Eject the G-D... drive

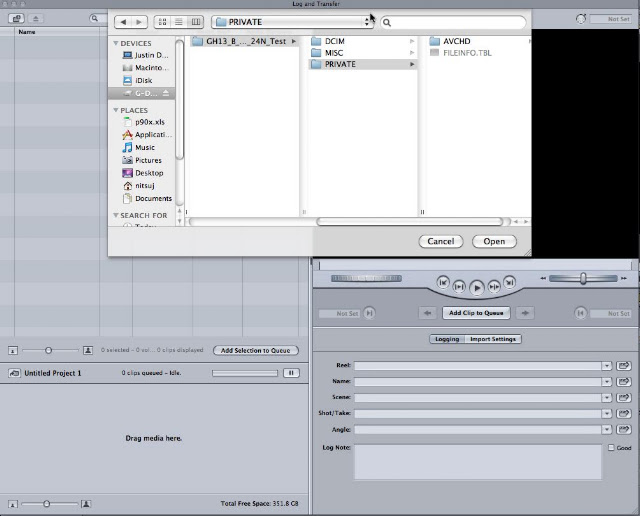click(165, 93)
